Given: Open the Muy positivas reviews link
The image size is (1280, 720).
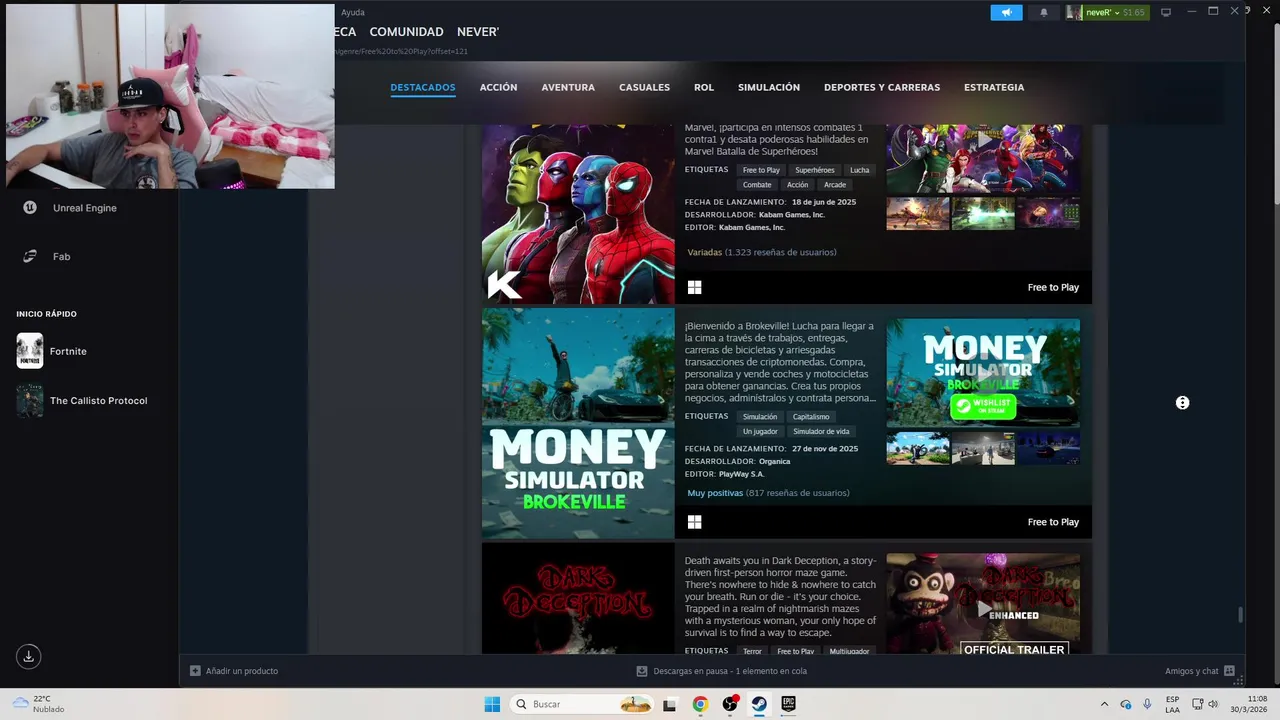Looking at the screenshot, I should click(x=768, y=493).
